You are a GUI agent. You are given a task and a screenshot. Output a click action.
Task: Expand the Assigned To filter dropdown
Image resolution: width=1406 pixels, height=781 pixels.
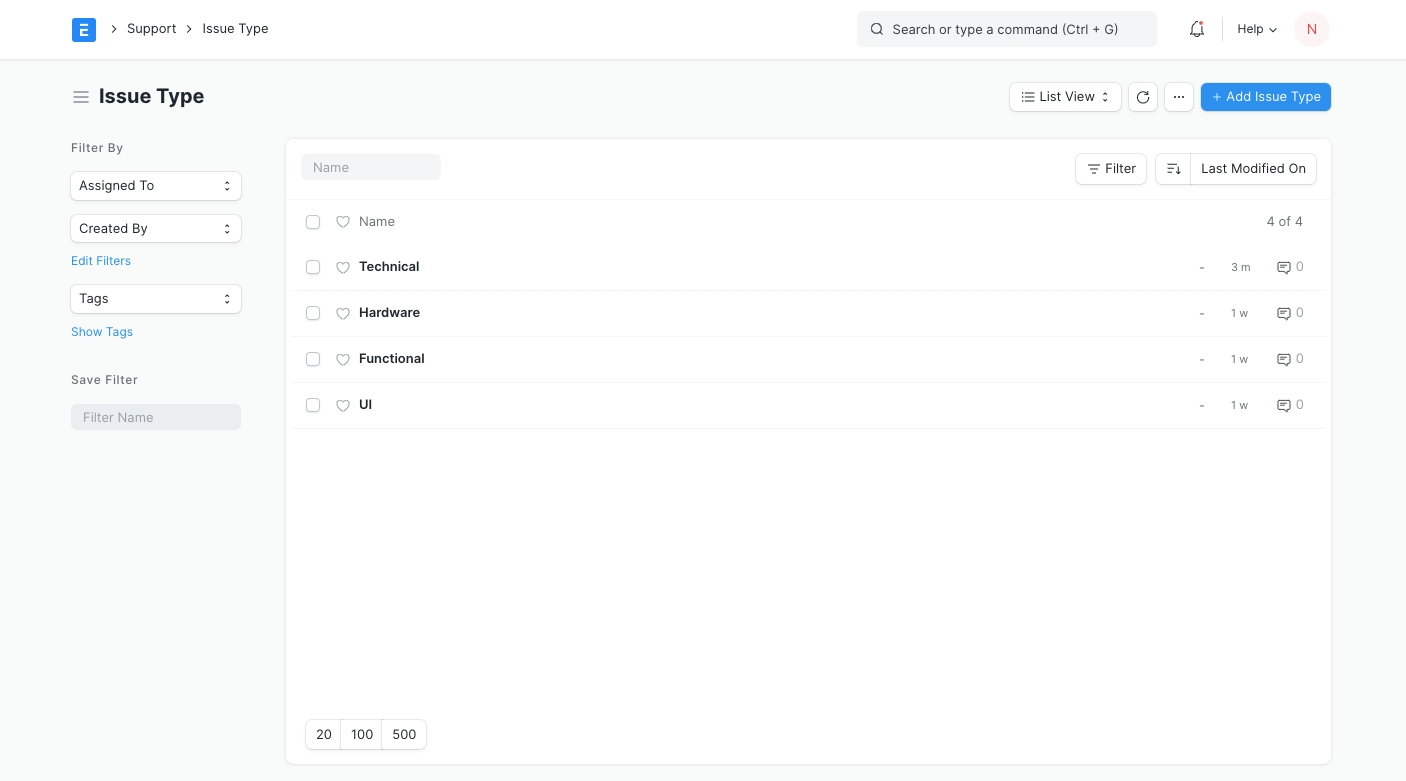(156, 186)
